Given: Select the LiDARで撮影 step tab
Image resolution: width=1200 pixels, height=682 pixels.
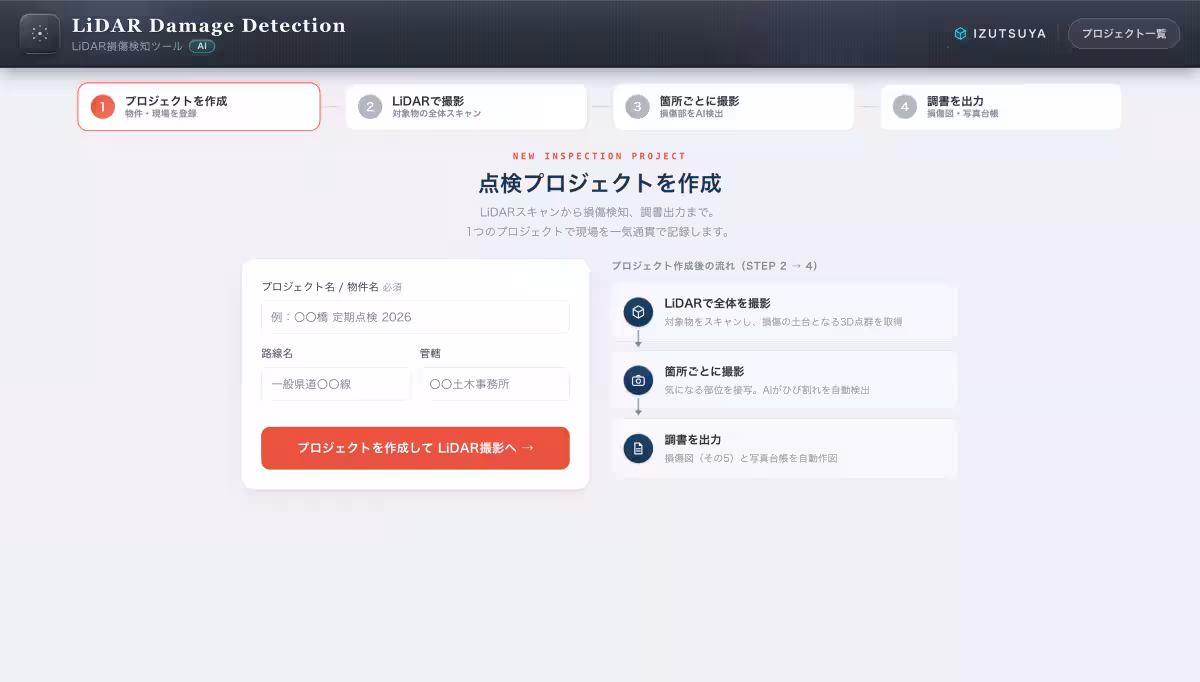Looking at the screenshot, I should tap(466, 107).
